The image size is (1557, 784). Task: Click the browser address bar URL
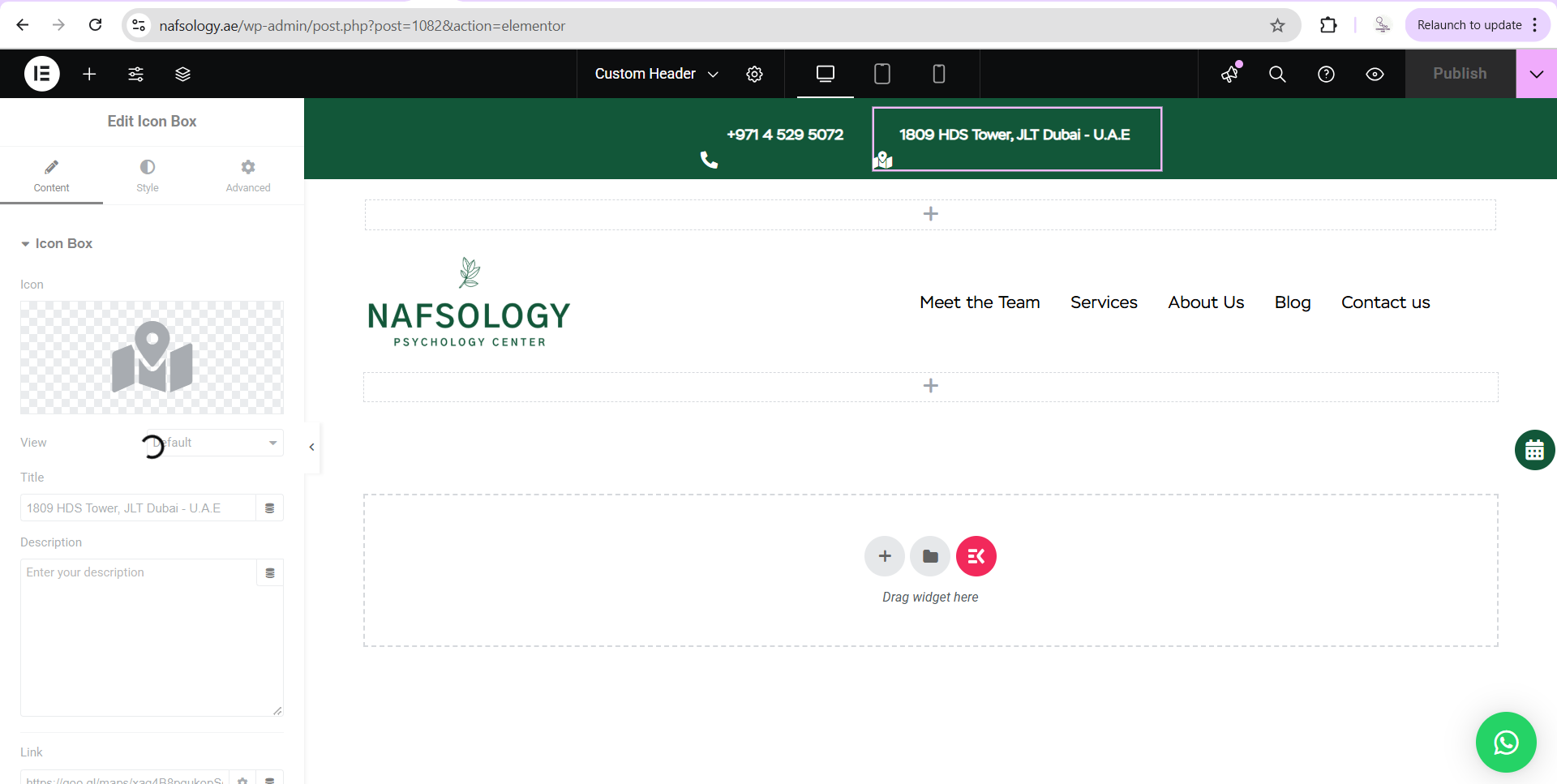[362, 26]
